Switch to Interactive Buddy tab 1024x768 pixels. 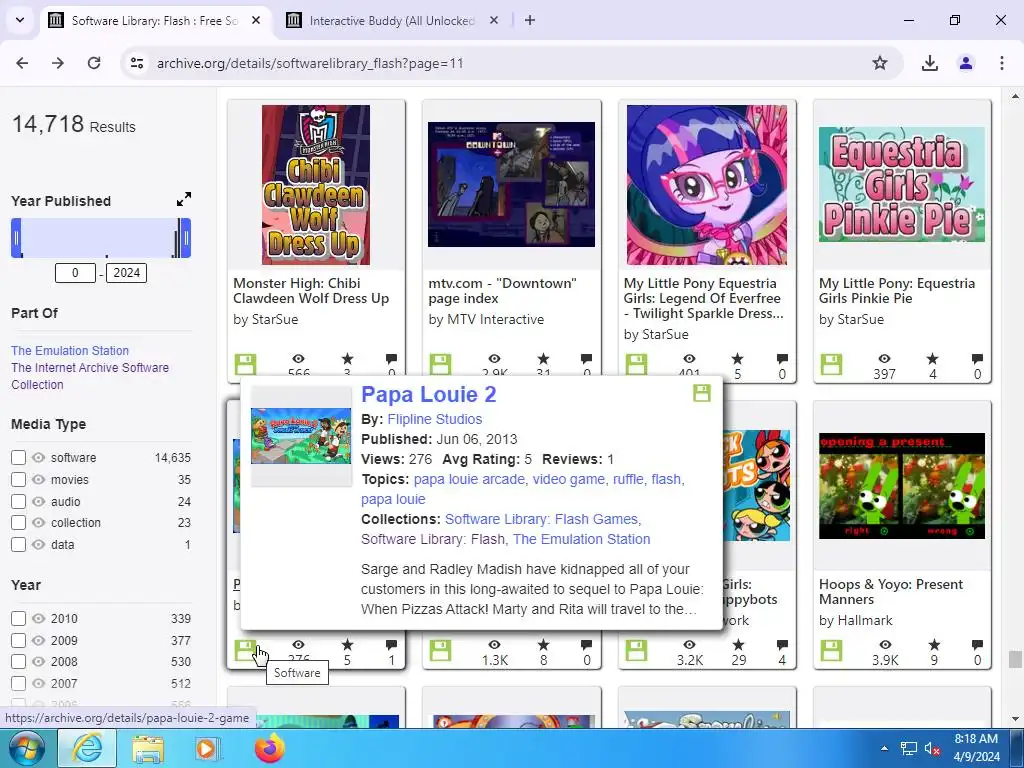coord(392,20)
